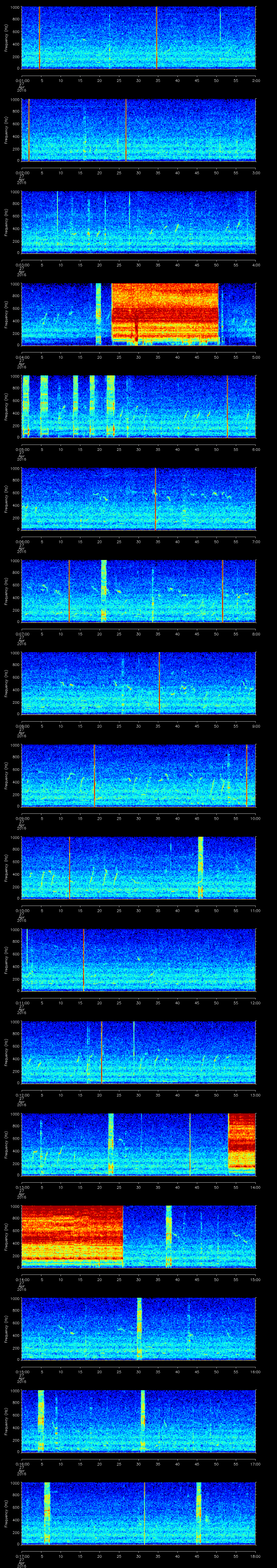Select the "0:14:00" start time label
Viewport: 277px width, 1568px height.
pyautogui.click(x=22, y=1279)
